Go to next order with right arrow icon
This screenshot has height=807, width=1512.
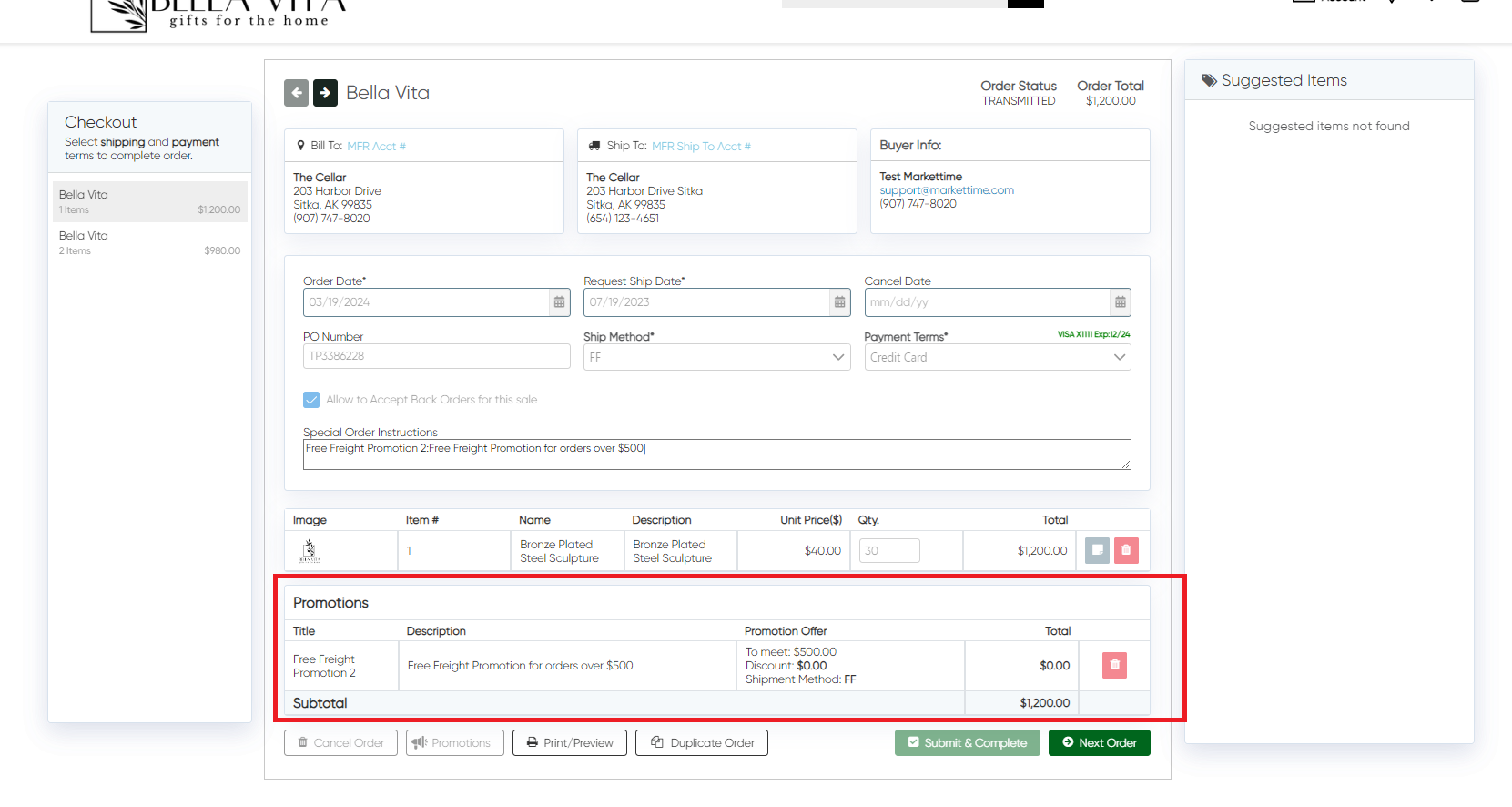(325, 93)
